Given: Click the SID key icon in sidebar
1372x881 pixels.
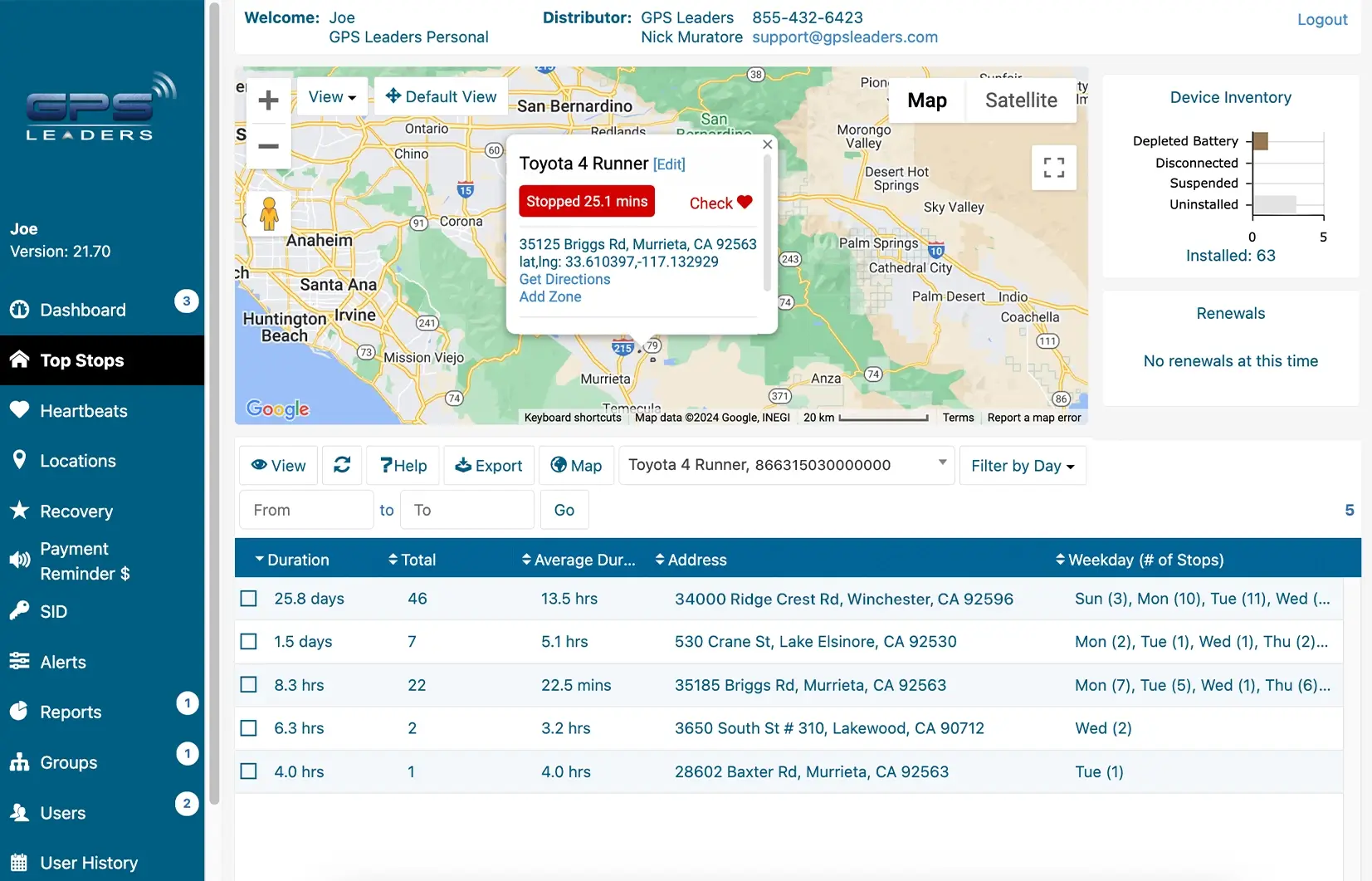Looking at the screenshot, I should (x=21, y=611).
